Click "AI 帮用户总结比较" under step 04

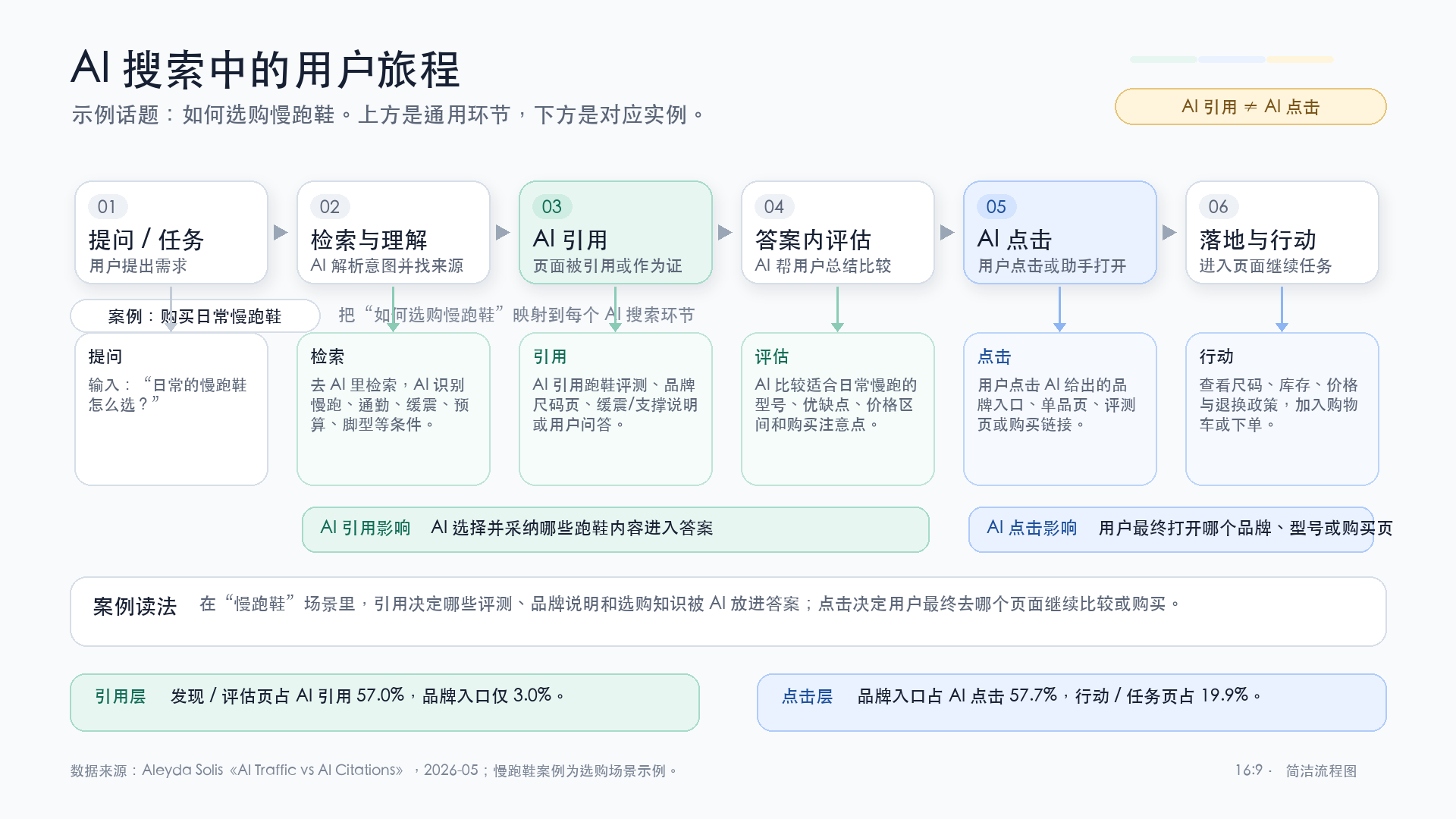click(823, 266)
